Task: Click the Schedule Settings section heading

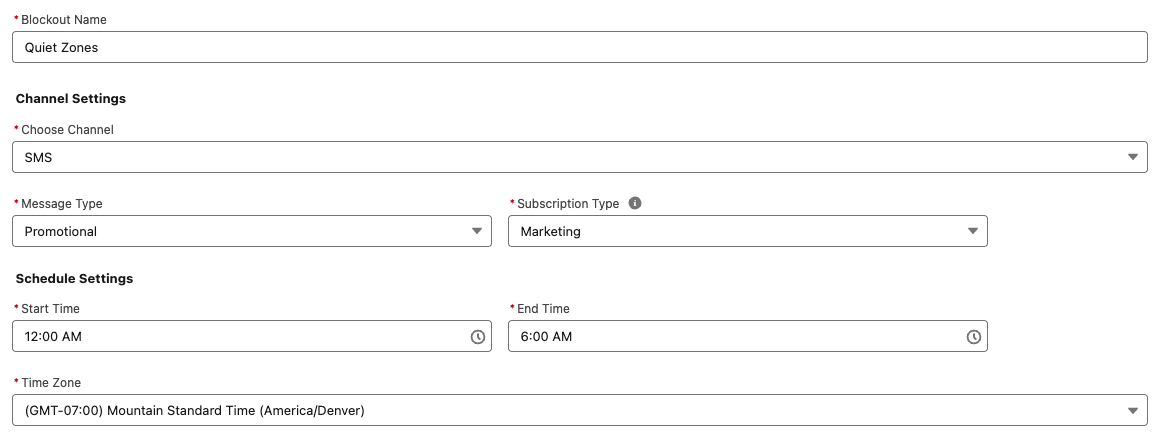Action: point(74,279)
